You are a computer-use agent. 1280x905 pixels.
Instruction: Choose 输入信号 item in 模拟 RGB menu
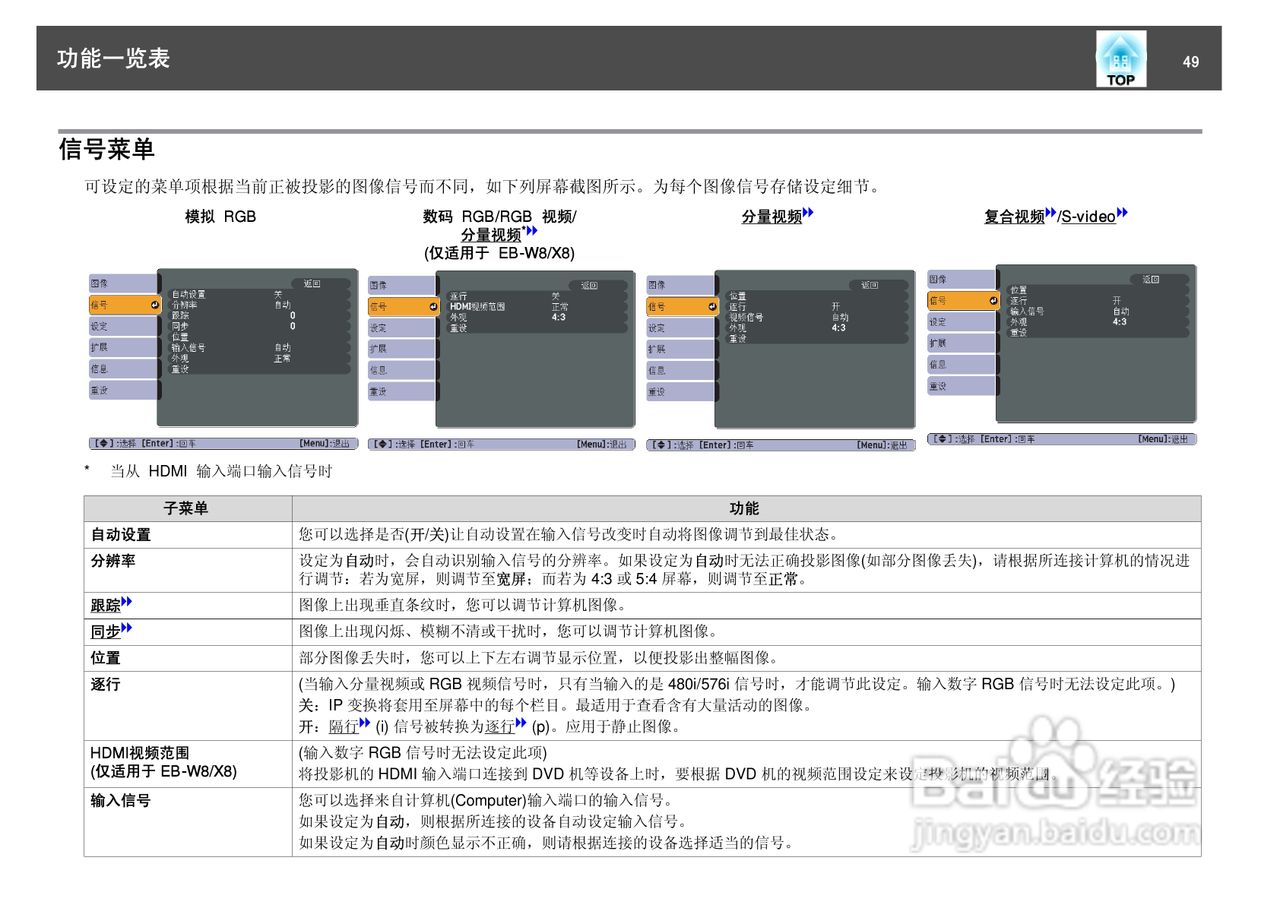(188, 347)
